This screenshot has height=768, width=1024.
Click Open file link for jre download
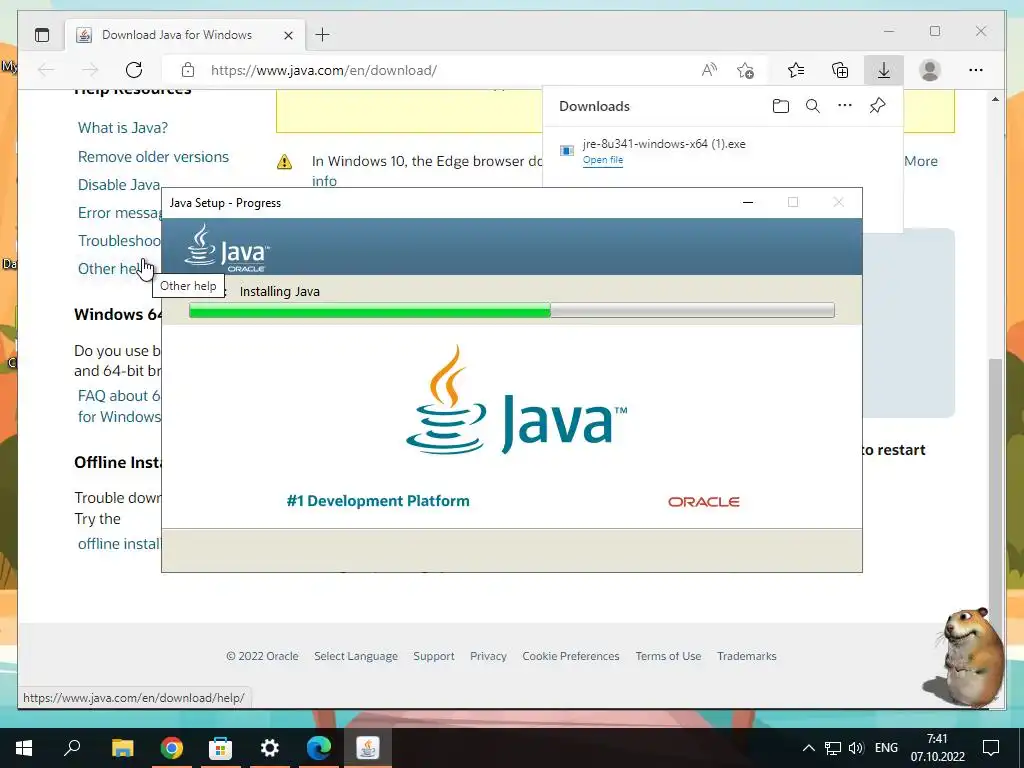[603, 160]
